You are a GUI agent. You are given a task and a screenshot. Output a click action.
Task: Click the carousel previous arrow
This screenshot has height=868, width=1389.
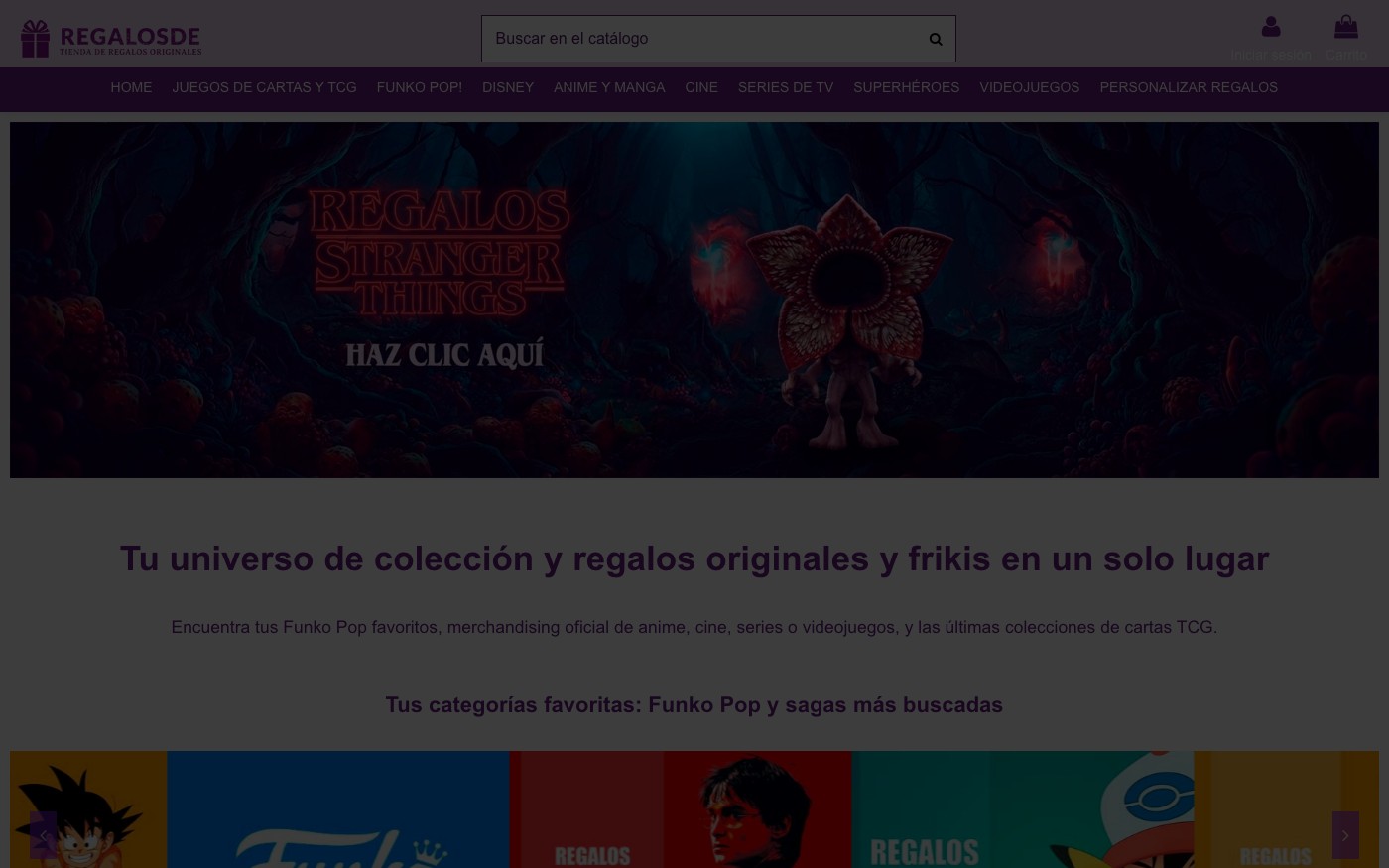[43, 835]
